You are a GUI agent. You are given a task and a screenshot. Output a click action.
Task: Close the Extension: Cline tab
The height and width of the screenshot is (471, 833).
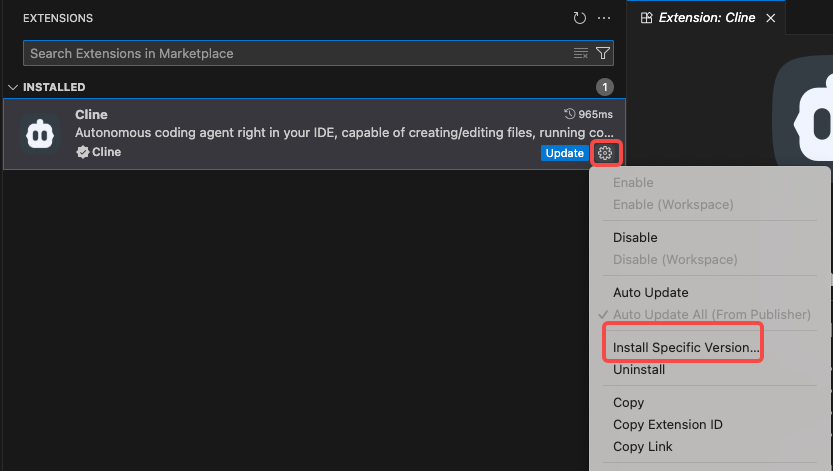(770, 18)
